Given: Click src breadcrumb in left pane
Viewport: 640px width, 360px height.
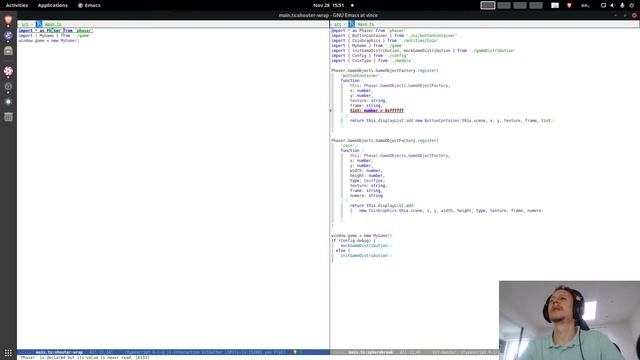Looking at the screenshot, I should tap(25, 24).
